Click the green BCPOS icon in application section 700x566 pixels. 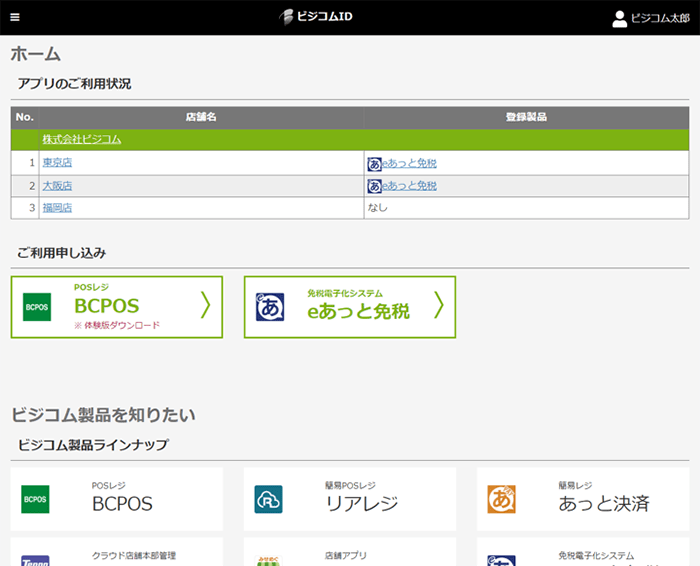click(x=37, y=307)
